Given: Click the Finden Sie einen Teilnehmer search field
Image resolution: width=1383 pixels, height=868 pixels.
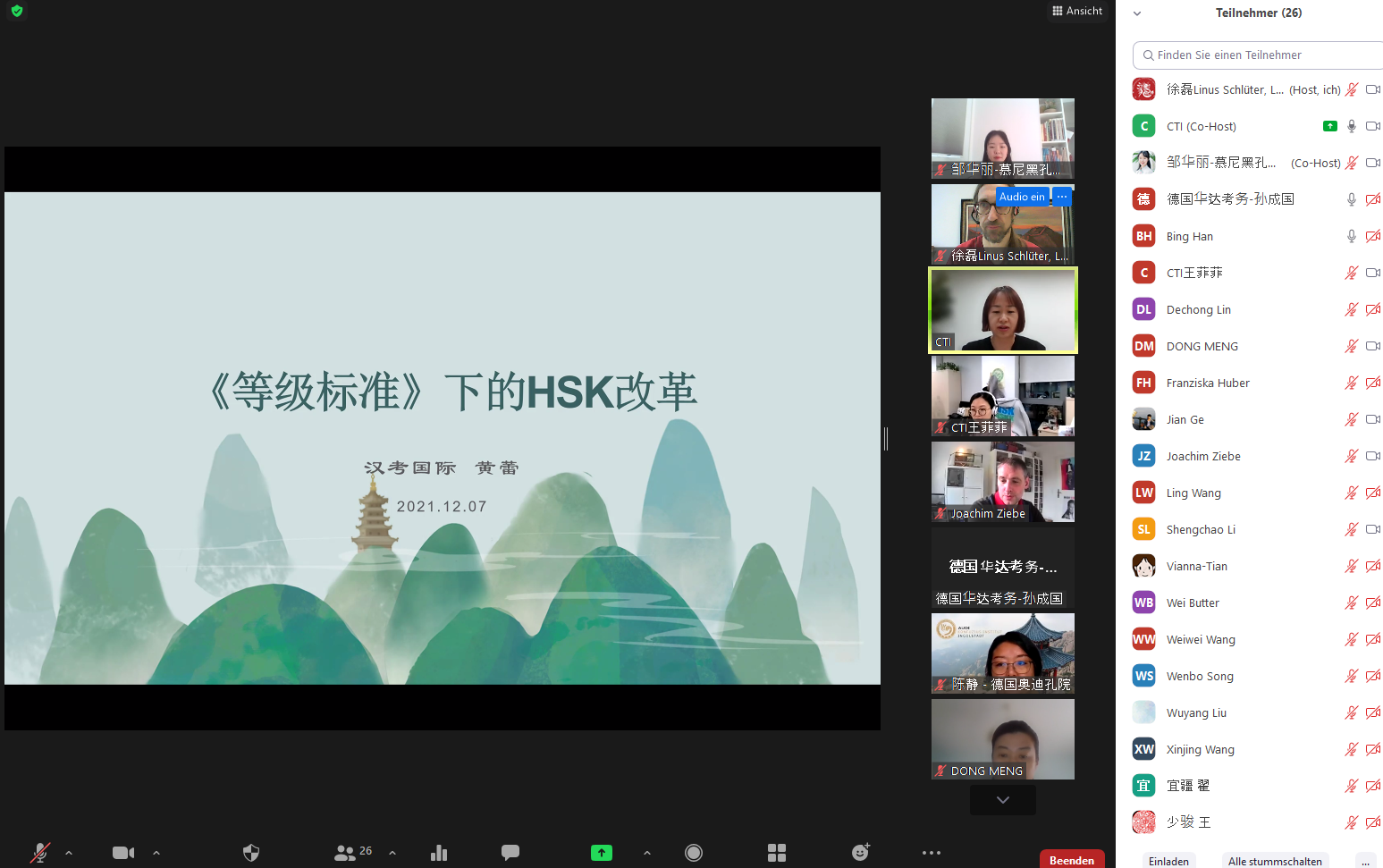Looking at the screenshot, I should click(1258, 55).
